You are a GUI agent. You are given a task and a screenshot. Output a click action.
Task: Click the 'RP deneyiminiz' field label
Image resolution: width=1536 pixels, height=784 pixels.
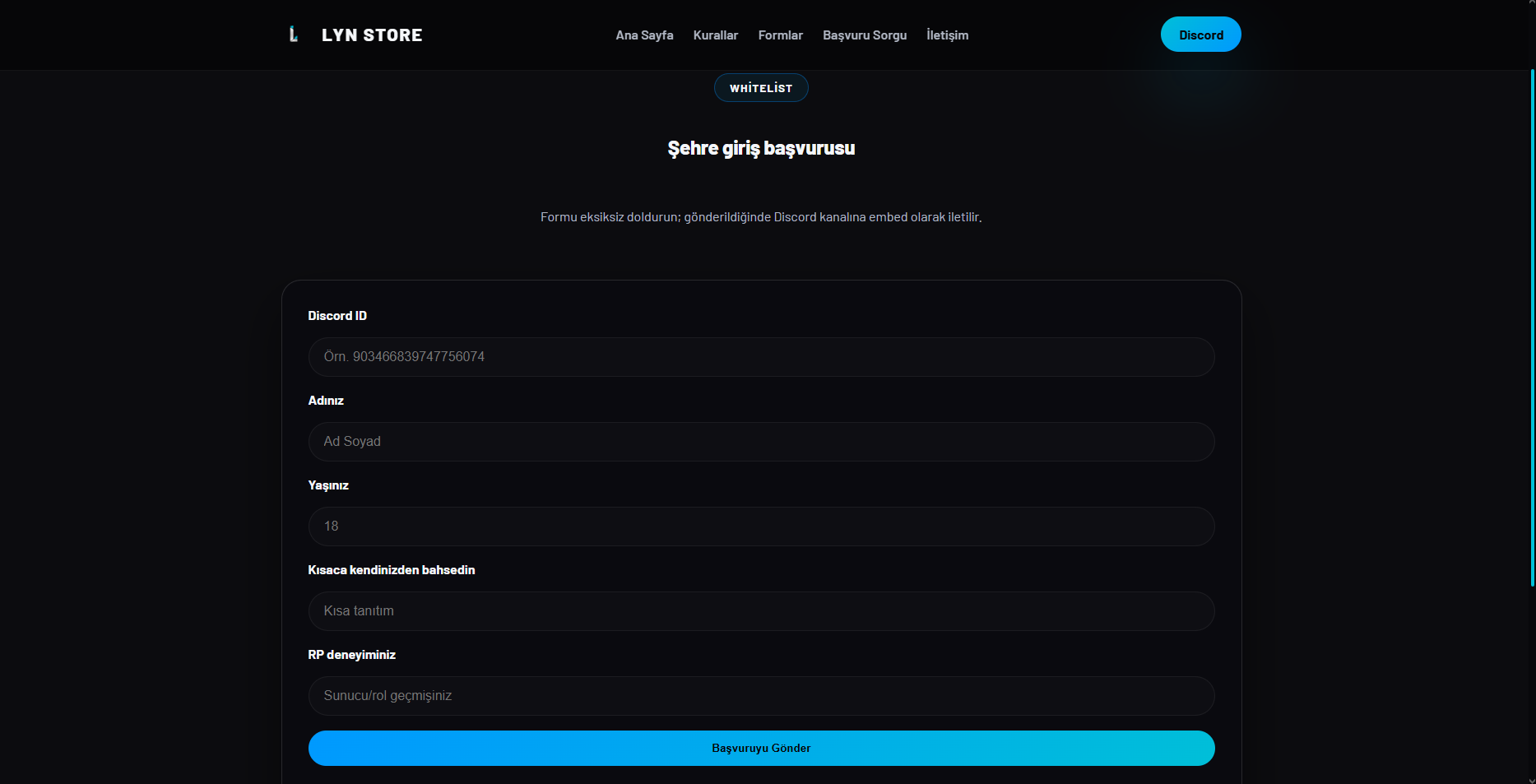point(351,655)
